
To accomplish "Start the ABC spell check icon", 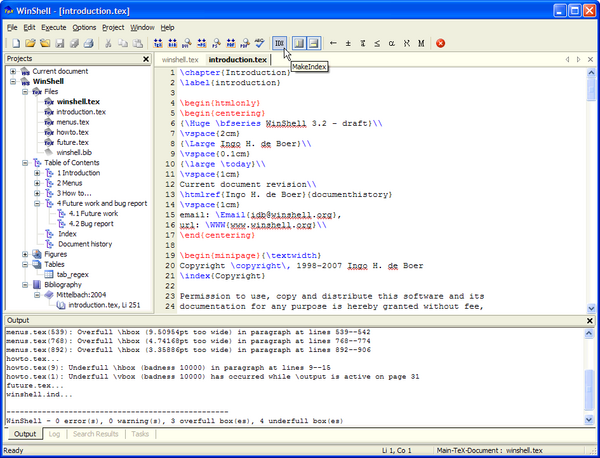I will (x=260, y=43).
